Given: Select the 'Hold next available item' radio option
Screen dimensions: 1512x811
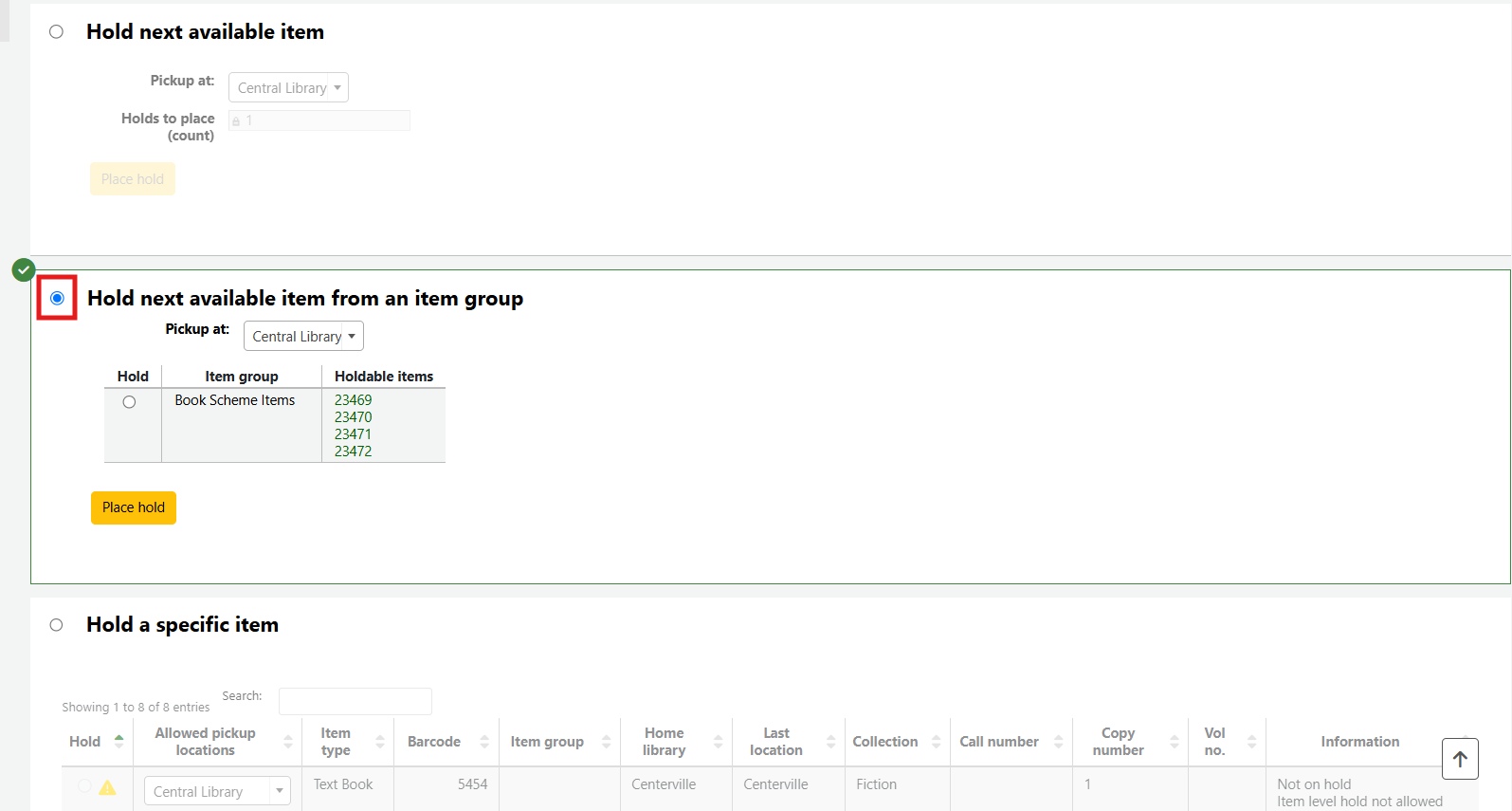Looking at the screenshot, I should [x=57, y=32].
